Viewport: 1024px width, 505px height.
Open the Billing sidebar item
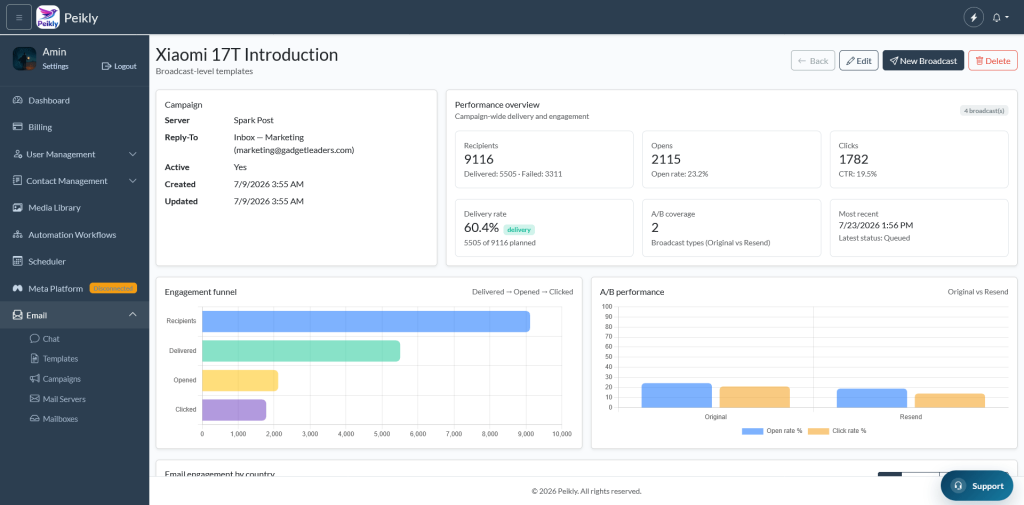[x=74, y=127]
